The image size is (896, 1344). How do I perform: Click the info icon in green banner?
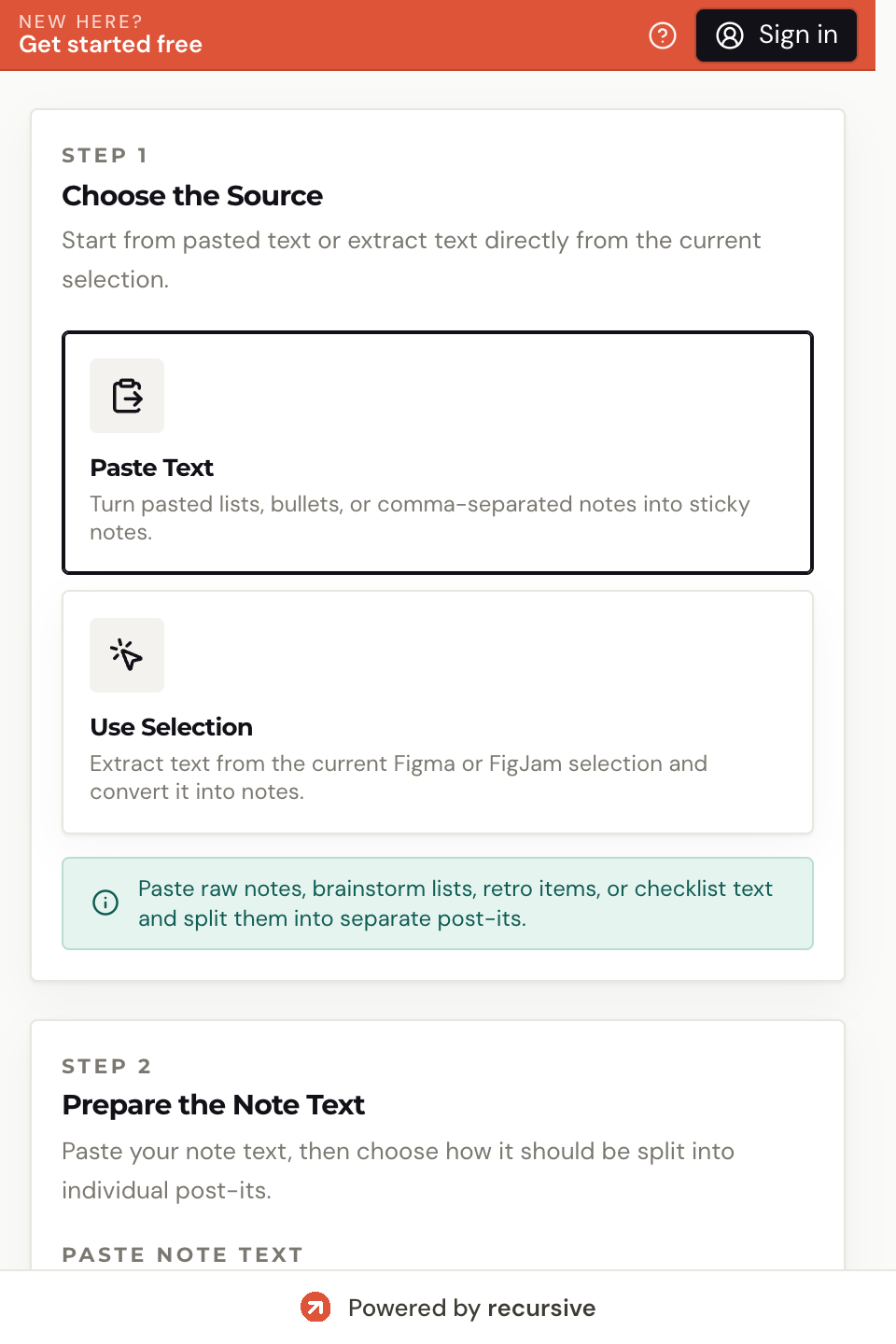pyautogui.click(x=105, y=903)
